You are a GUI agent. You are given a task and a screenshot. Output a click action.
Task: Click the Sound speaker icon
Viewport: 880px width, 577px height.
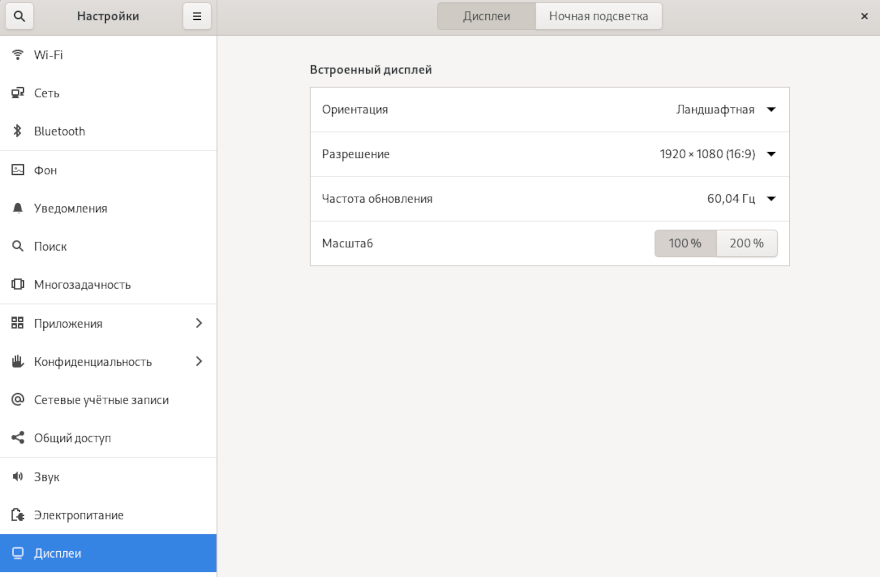click(17, 477)
